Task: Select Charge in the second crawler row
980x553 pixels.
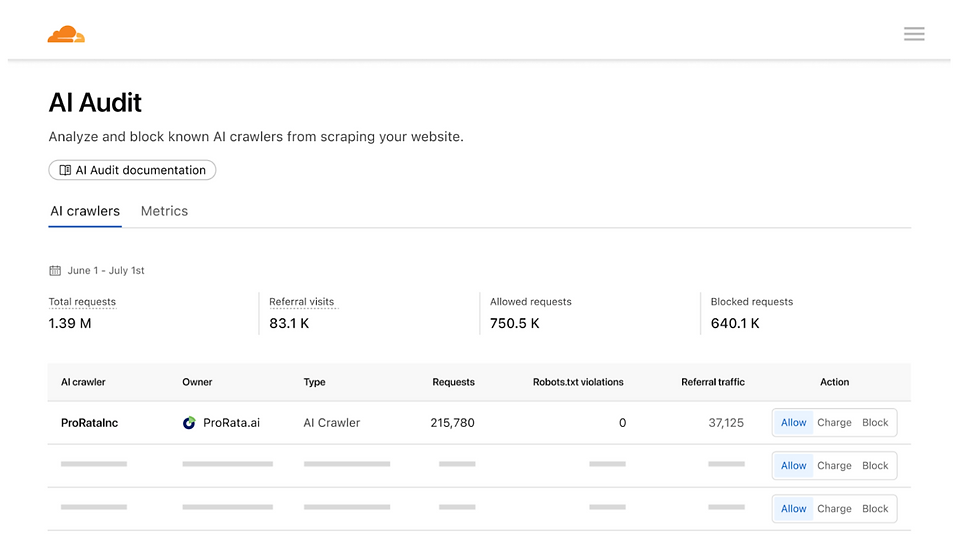Action: tap(834, 466)
